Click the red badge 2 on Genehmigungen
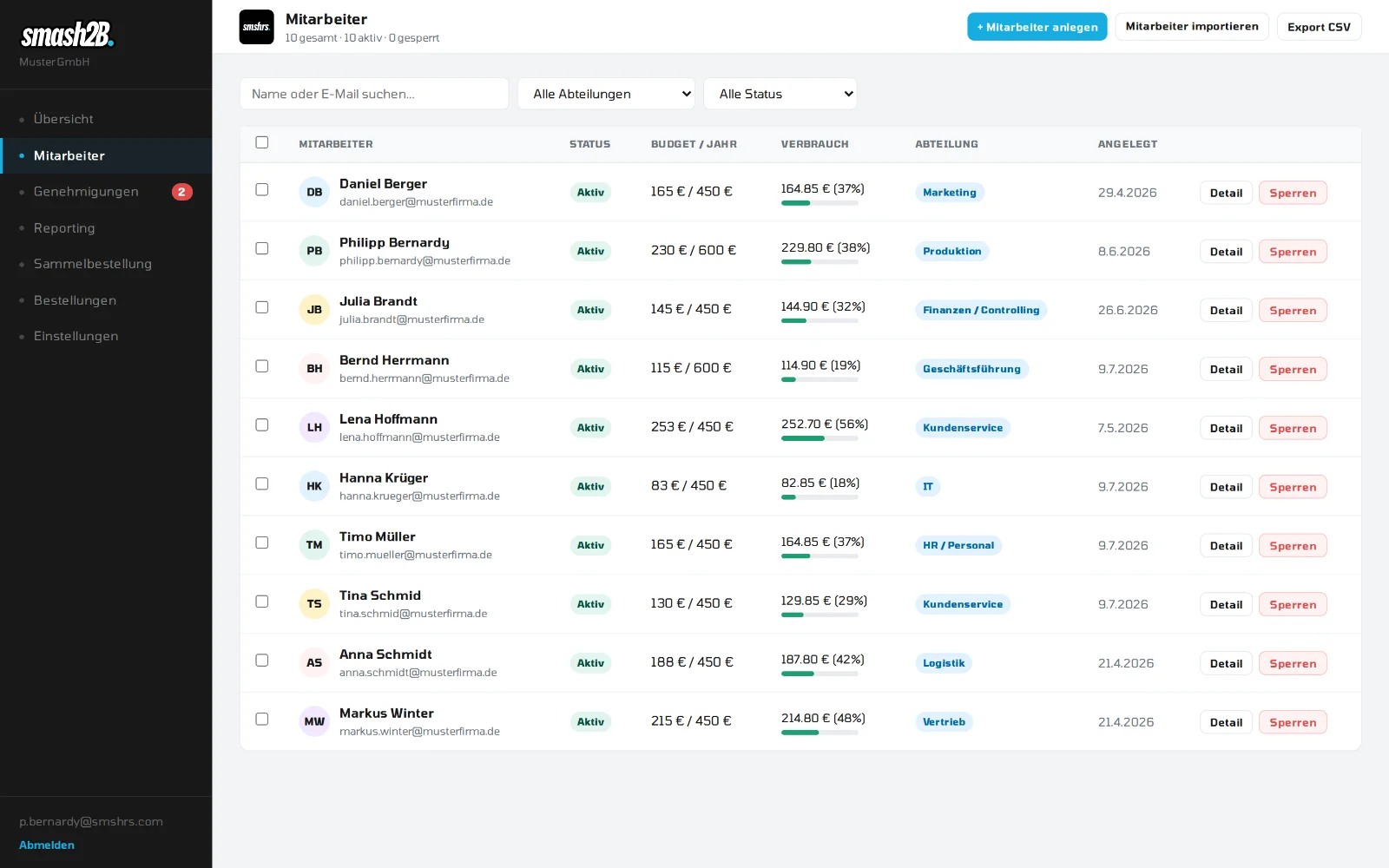Screen dimensions: 1389x868 coord(181,192)
